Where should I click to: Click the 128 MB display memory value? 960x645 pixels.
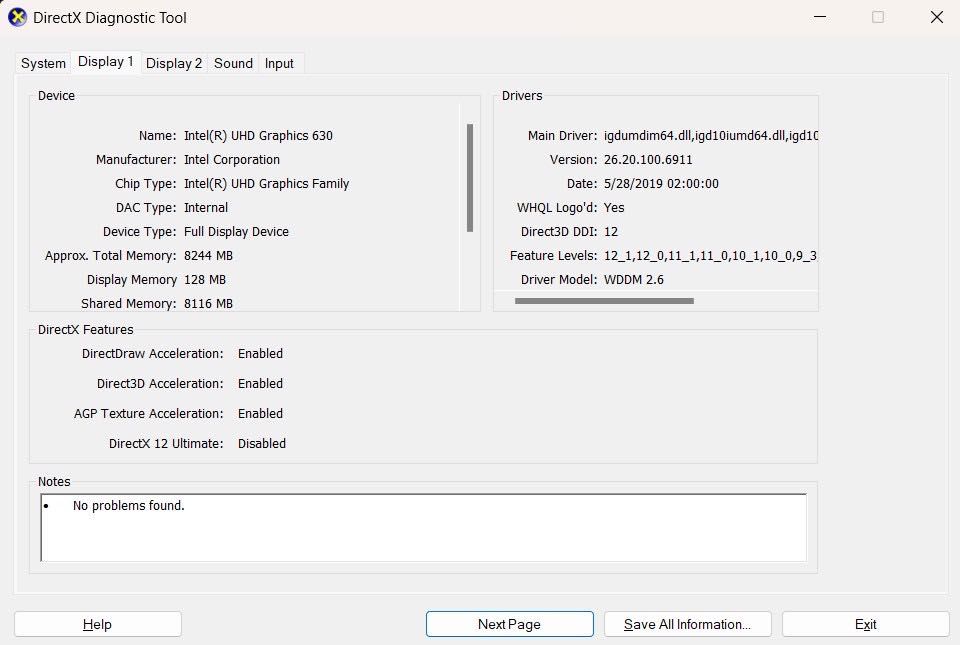tap(205, 280)
